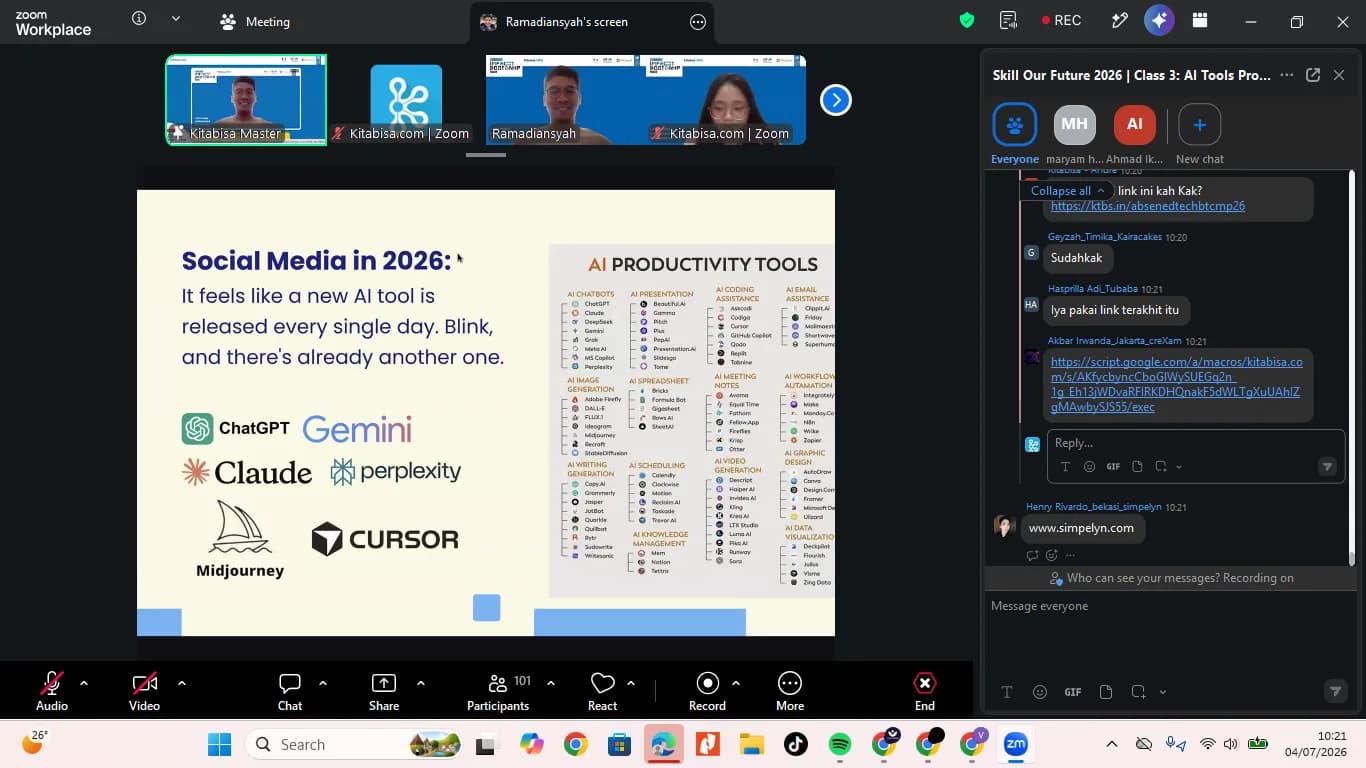Click the green encryption shield icon
Image resolution: width=1366 pixels, height=768 pixels.
pos(967,20)
